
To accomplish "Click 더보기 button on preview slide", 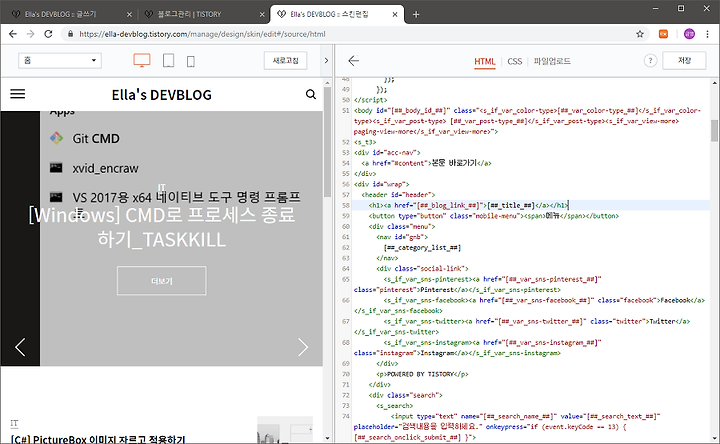I will click(162, 281).
